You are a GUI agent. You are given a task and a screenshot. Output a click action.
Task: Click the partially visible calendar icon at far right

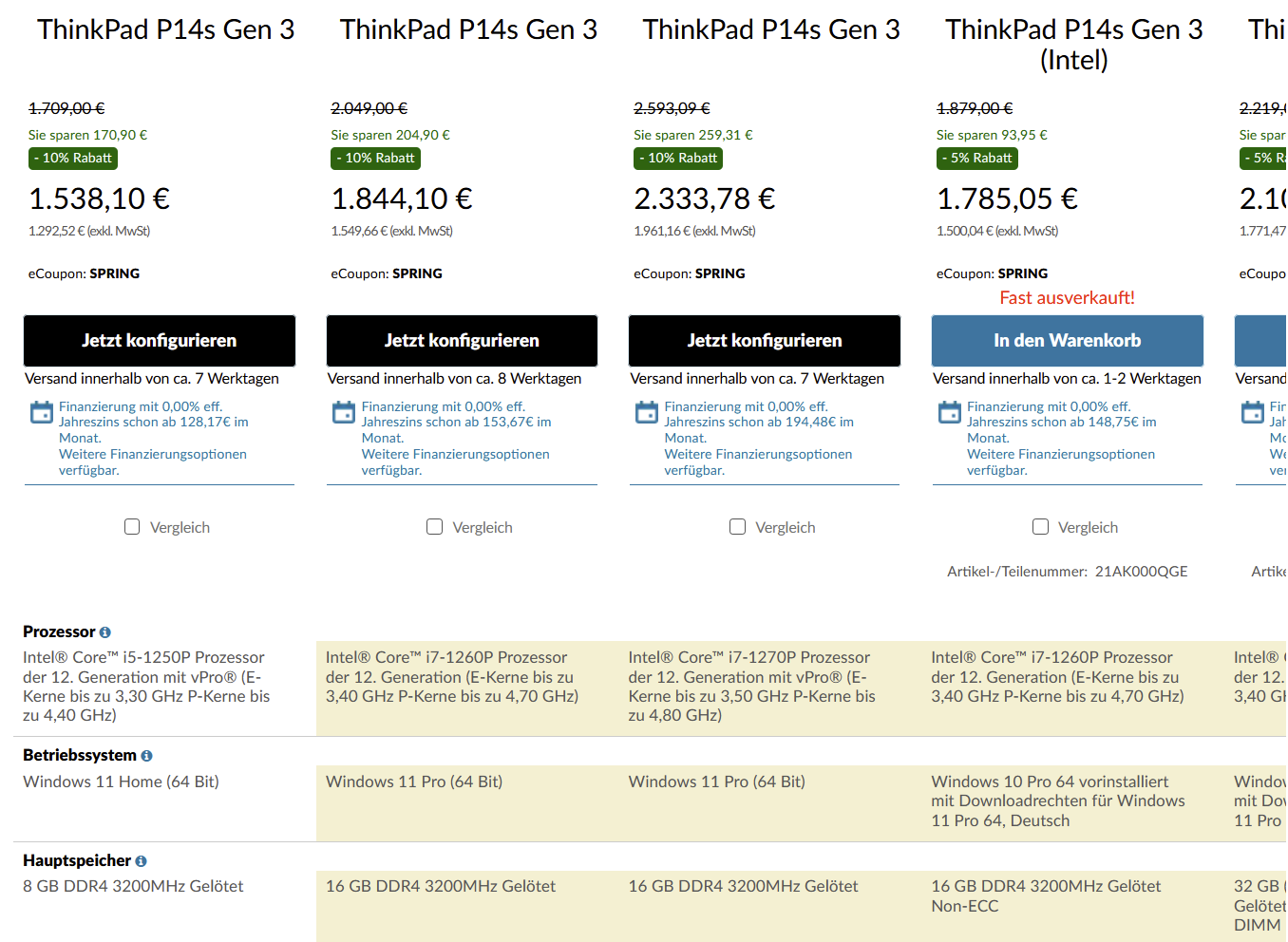1252,412
